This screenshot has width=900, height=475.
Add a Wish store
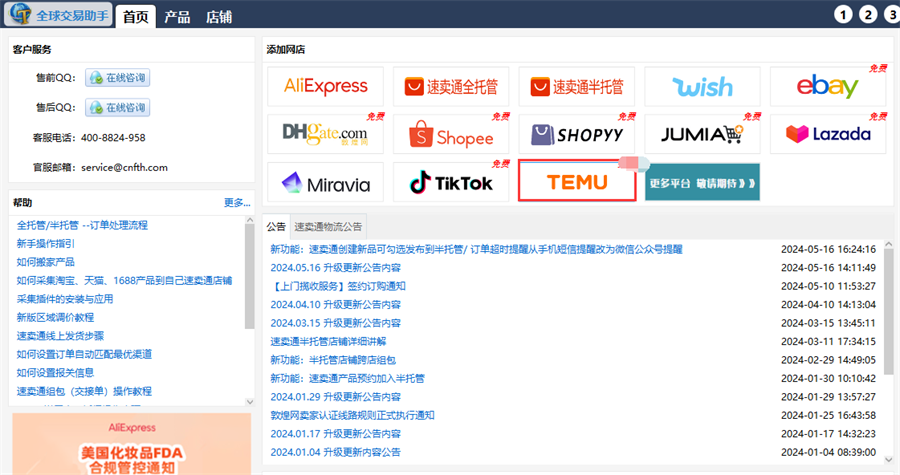[703, 87]
